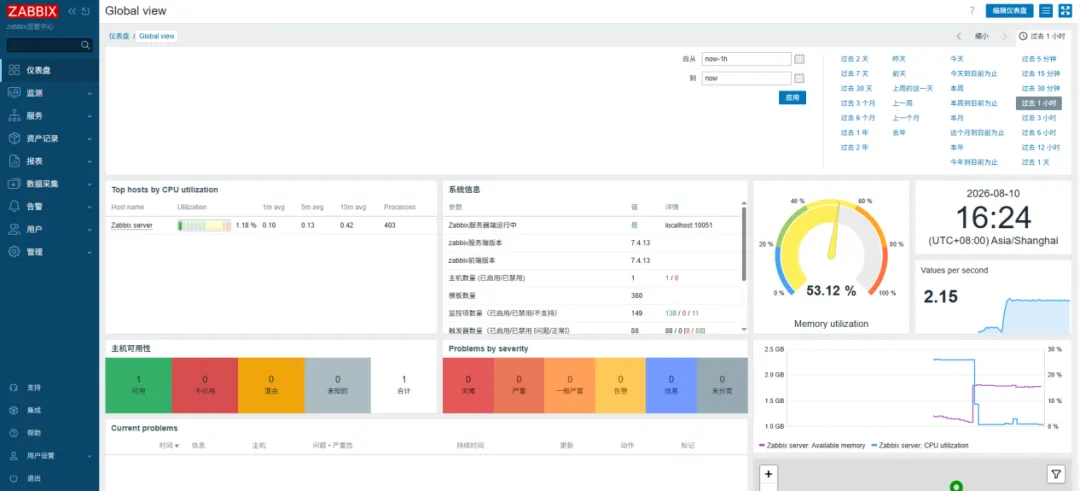Open the calendar picker beside the 自从 field

point(799,59)
